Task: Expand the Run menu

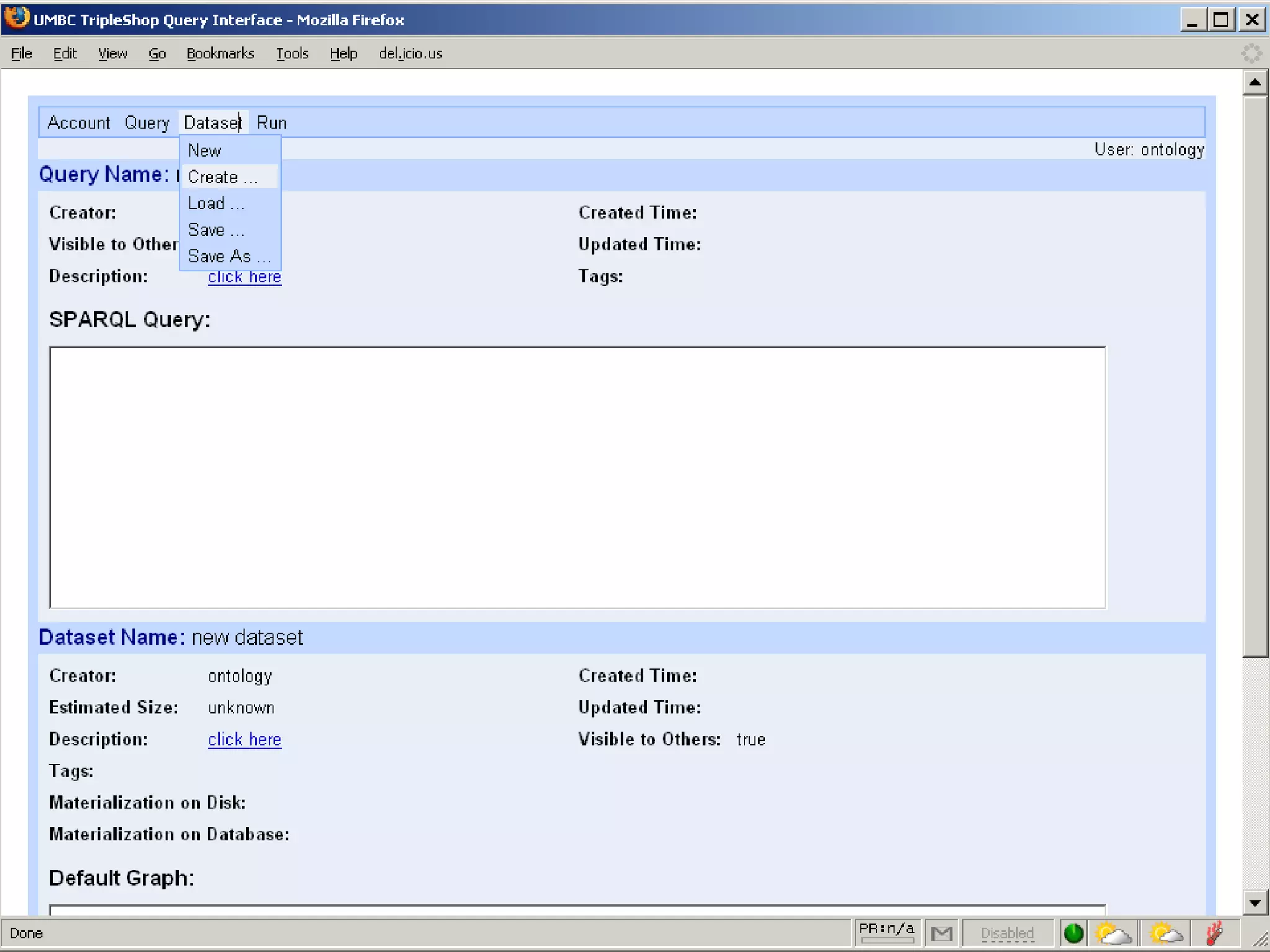Action: [272, 123]
